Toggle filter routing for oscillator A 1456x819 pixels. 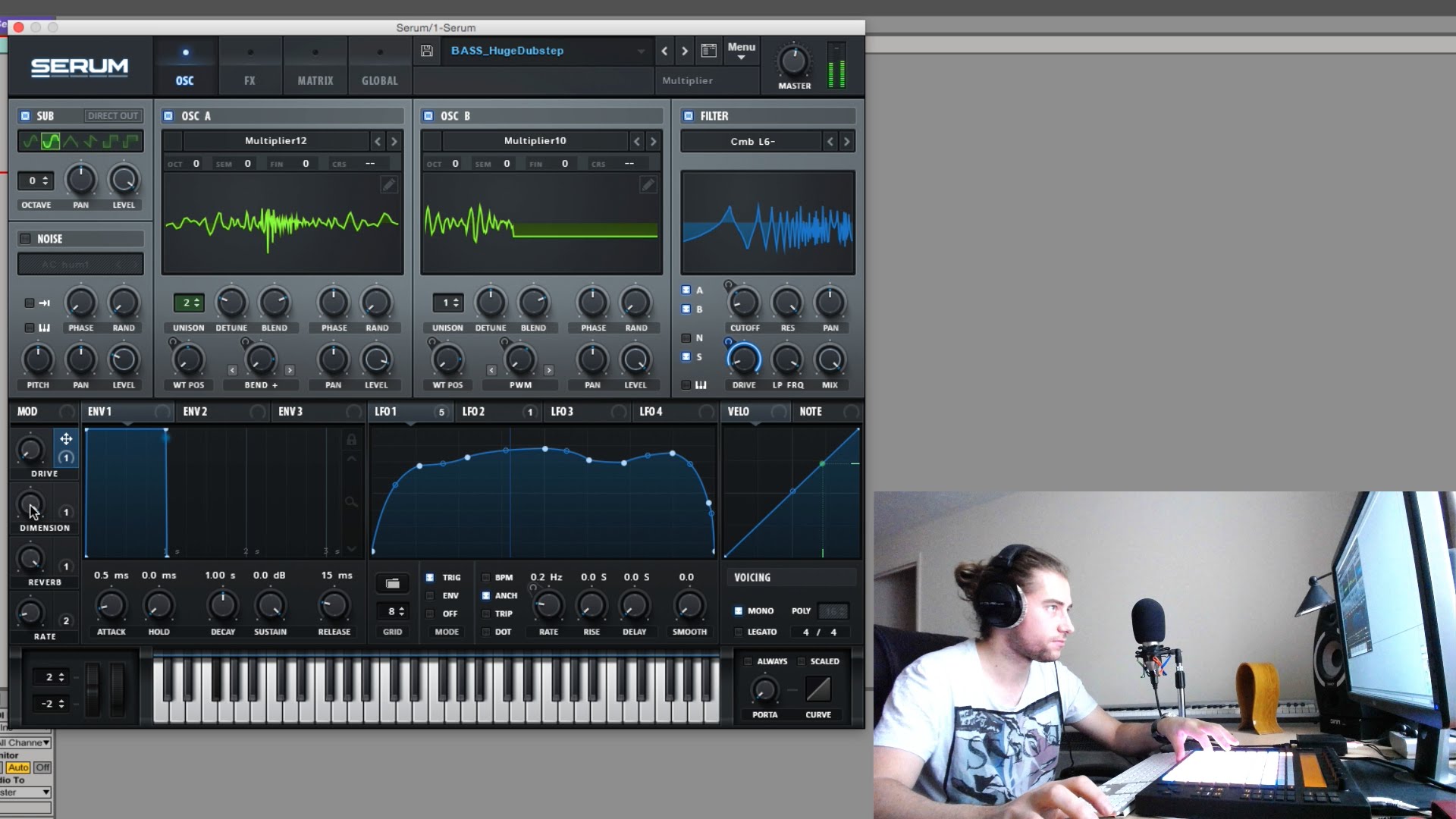tap(686, 290)
